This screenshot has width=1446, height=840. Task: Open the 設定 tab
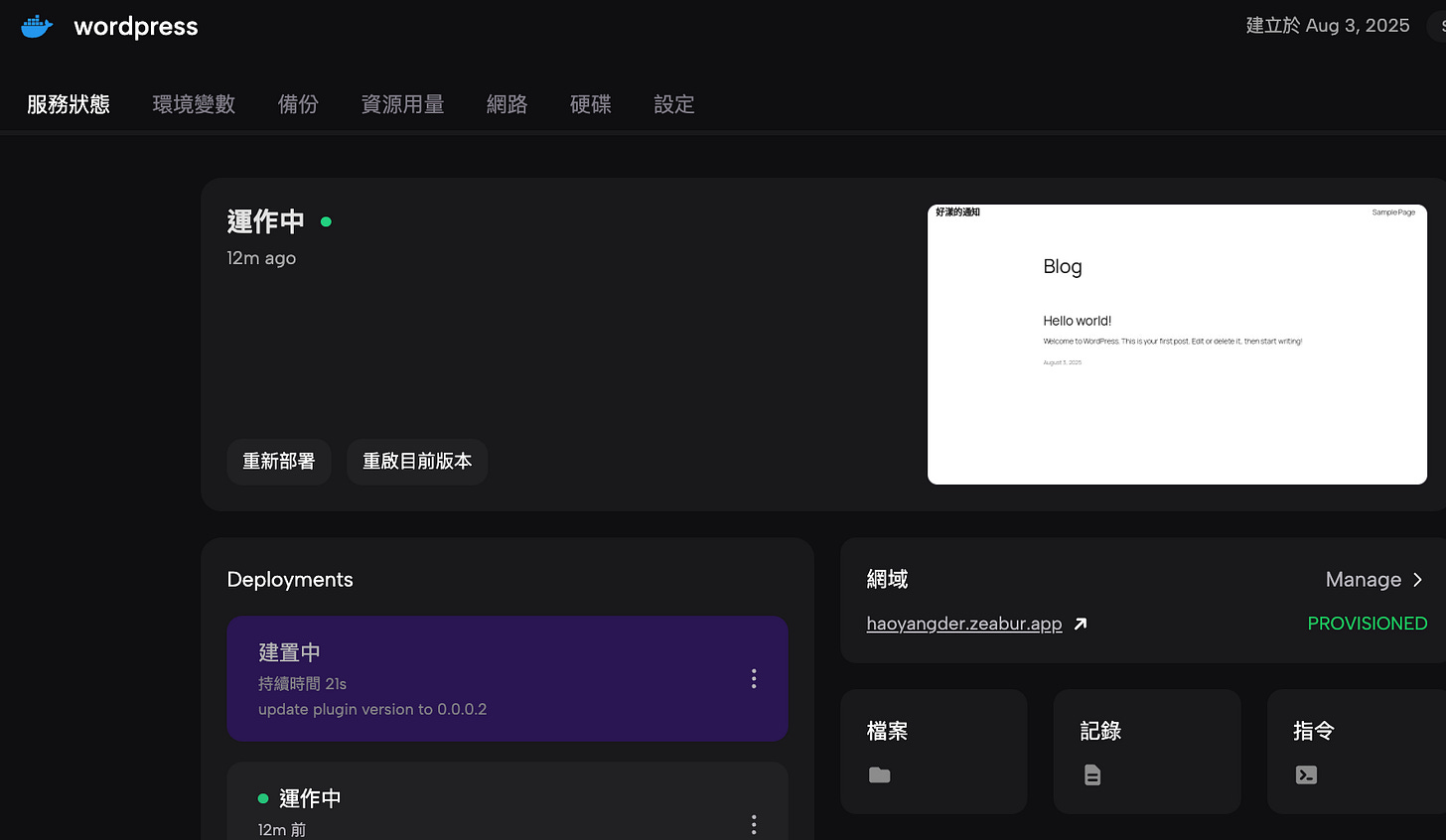pyautogui.click(x=673, y=104)
